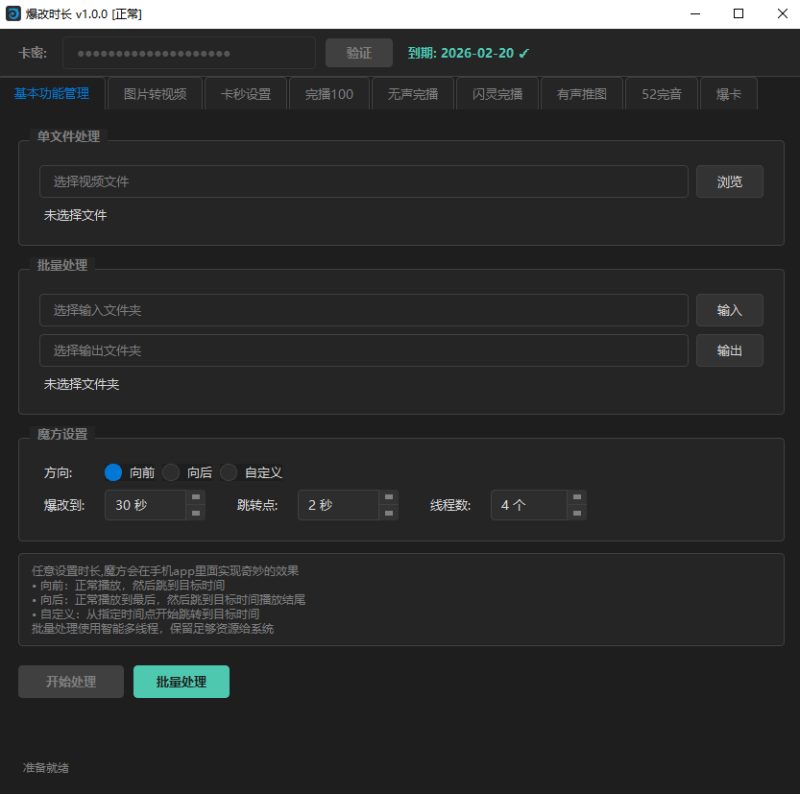Decrease the 爆改到 seconds value

(196, 513)
